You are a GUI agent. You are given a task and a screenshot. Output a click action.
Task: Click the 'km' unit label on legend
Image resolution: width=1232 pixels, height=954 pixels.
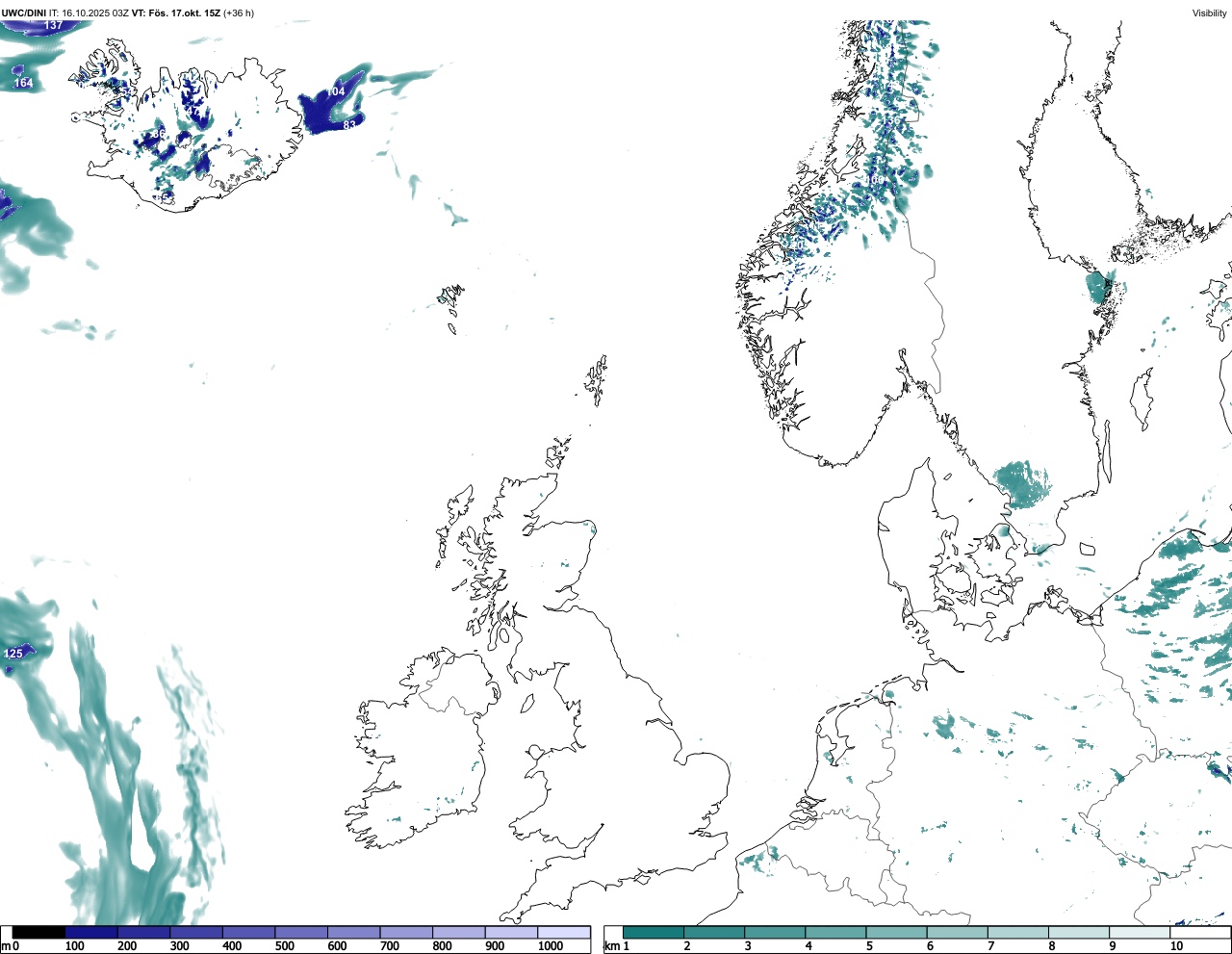[612, 946]
